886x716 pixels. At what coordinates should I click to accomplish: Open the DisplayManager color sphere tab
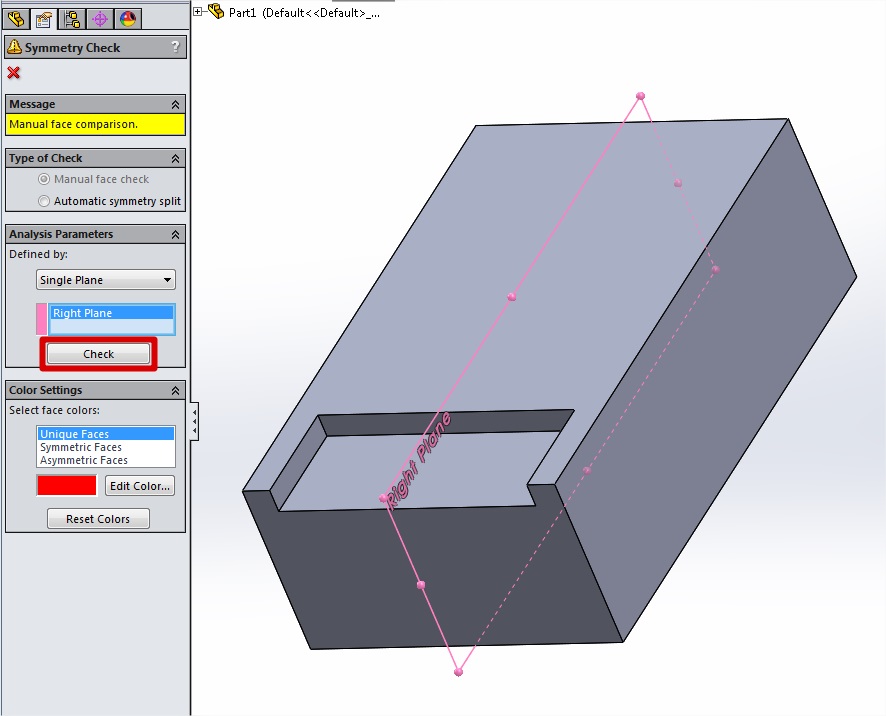(127, 18)
